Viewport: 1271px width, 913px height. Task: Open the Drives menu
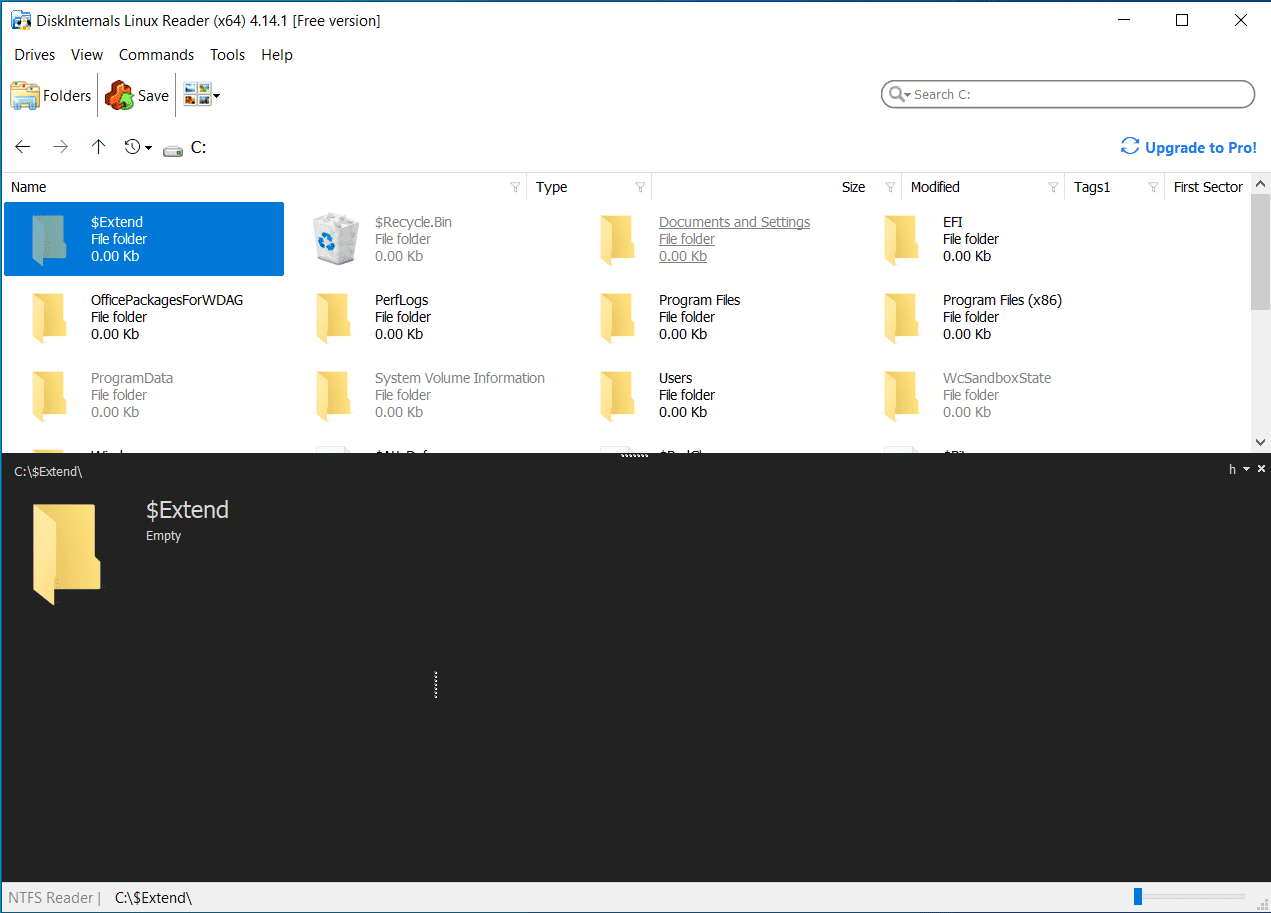(x=35, y=55)
